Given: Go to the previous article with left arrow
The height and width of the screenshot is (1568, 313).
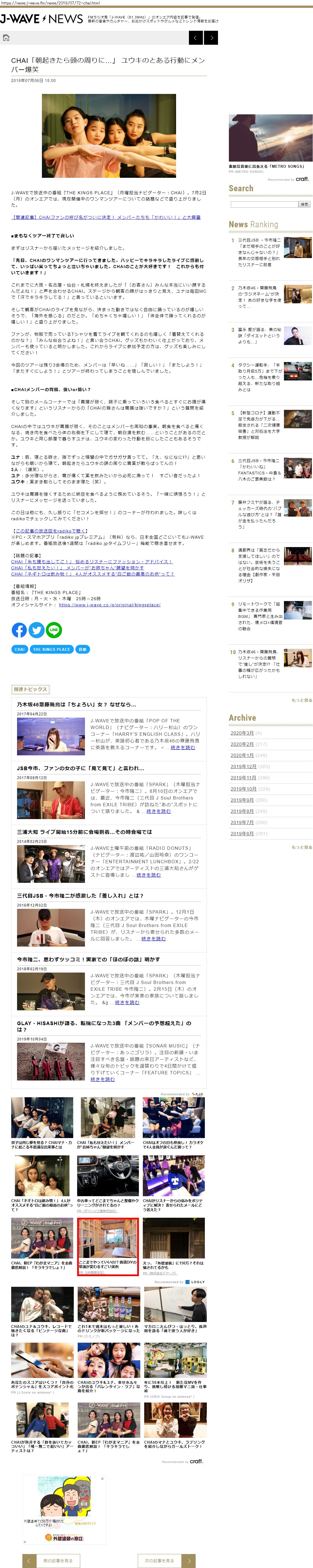Looking at the screenshot, I should [195, 38].
